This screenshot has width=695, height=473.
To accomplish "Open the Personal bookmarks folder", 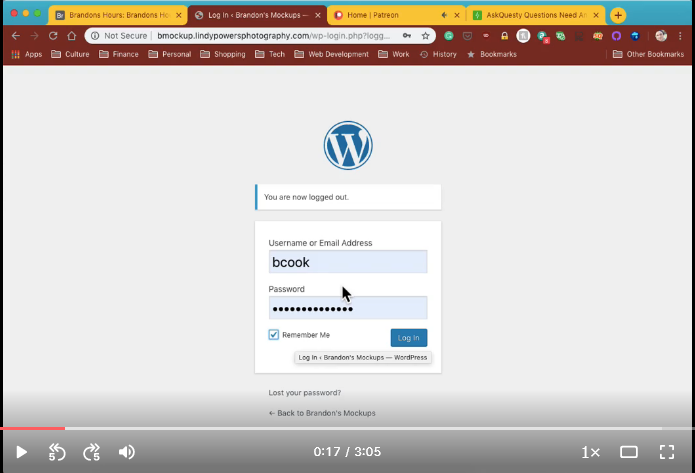I will [x=170, y=54].
